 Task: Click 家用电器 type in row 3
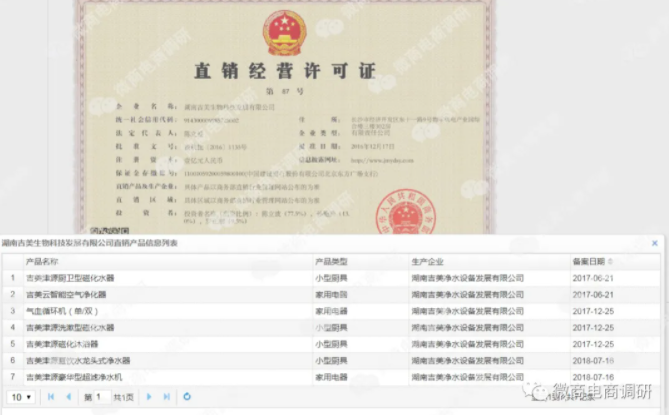331,311
